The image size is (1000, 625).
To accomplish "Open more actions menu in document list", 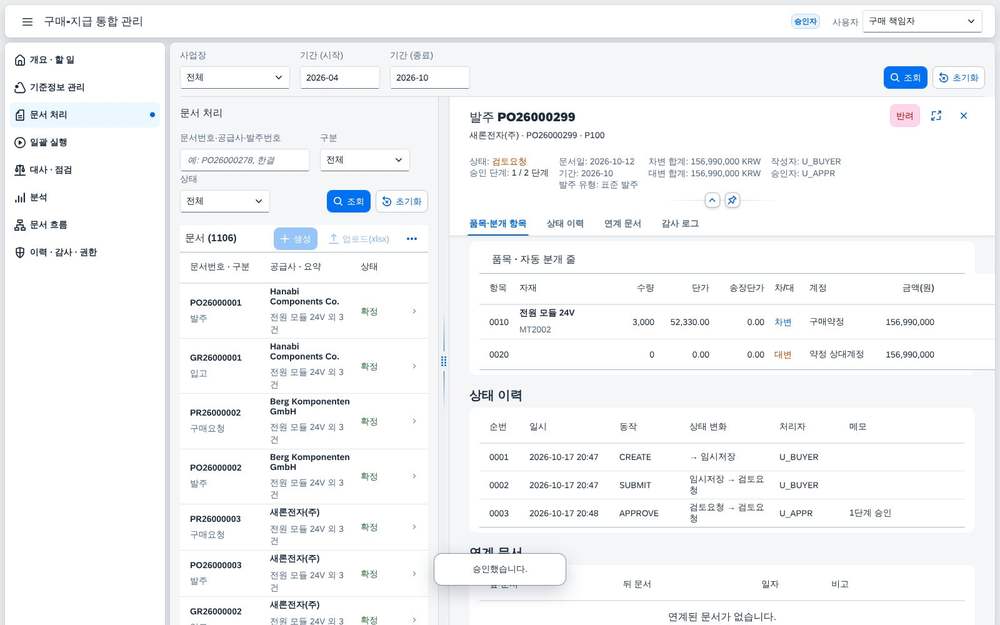I will [412, 239].
